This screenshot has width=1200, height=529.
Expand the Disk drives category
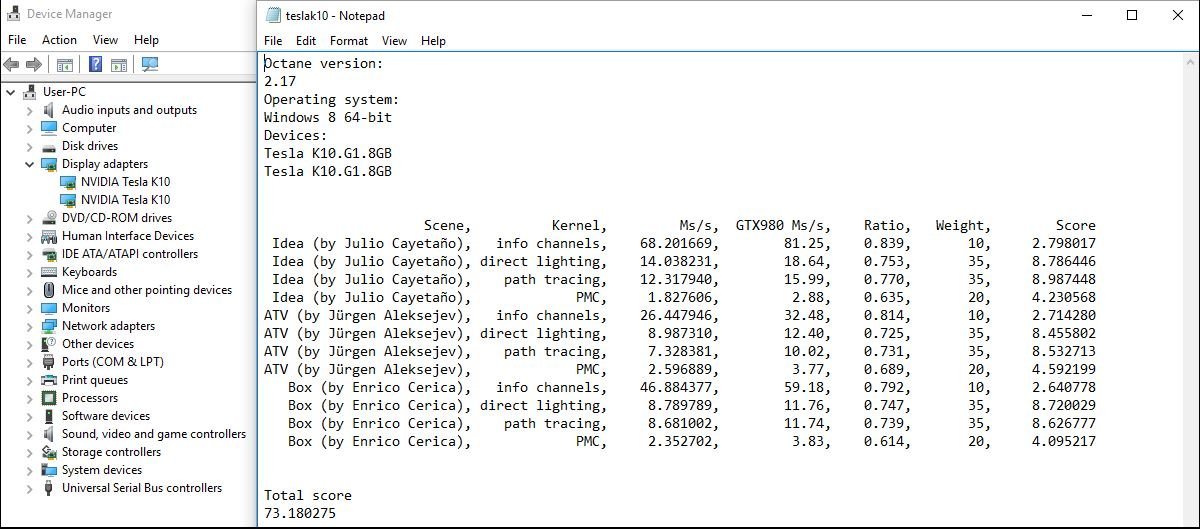(30, 146)
